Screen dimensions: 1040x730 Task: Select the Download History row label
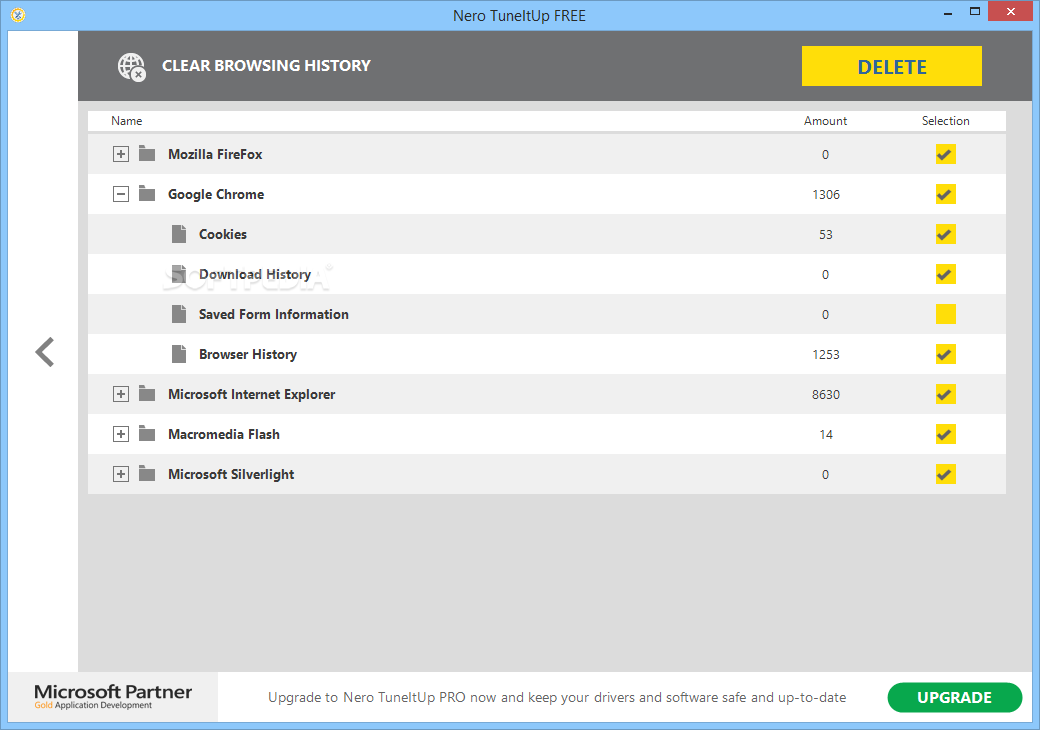coord(255,274)
